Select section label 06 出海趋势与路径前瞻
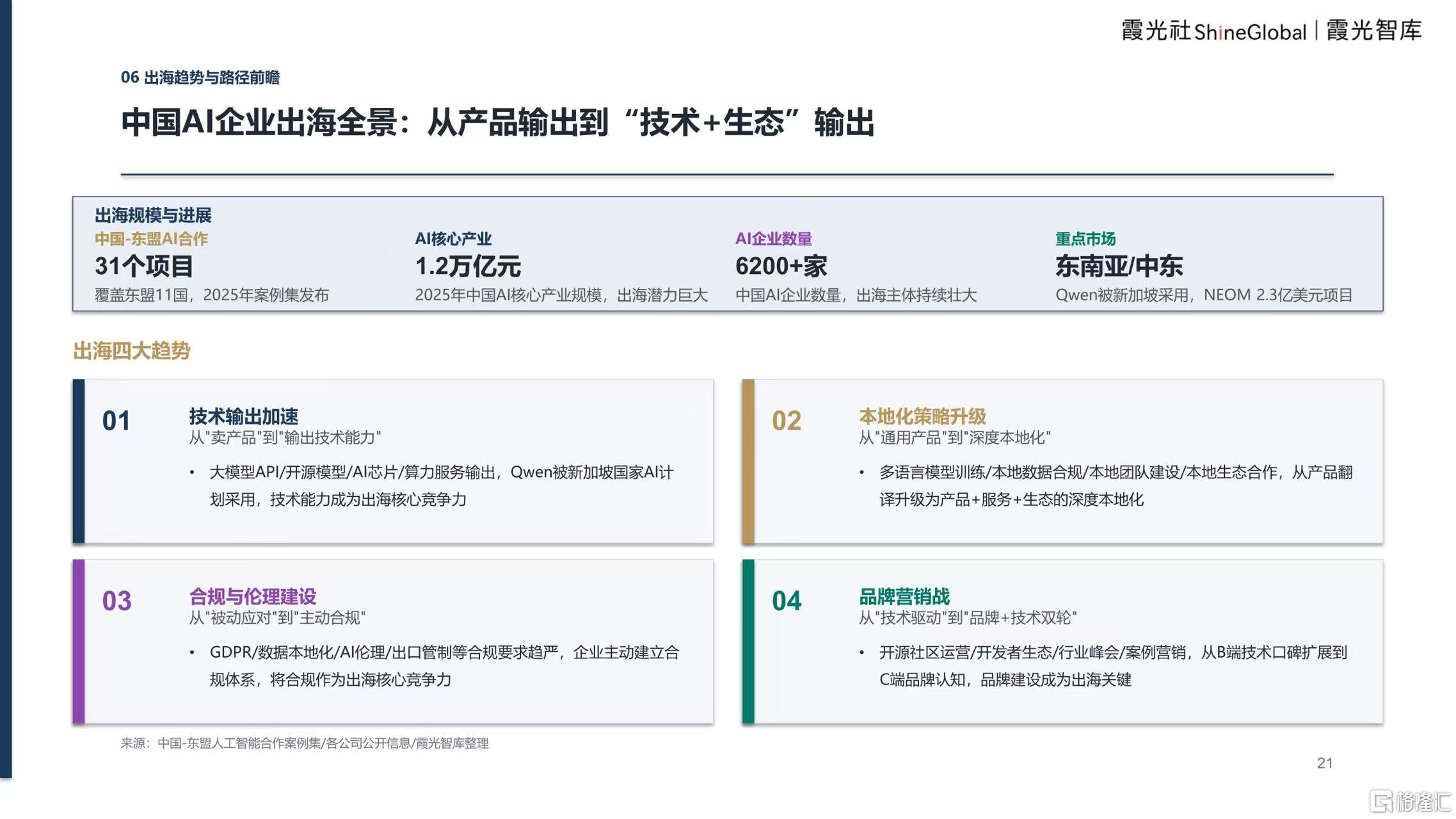This screenshot has width=1456, height=819. [200, 77]
